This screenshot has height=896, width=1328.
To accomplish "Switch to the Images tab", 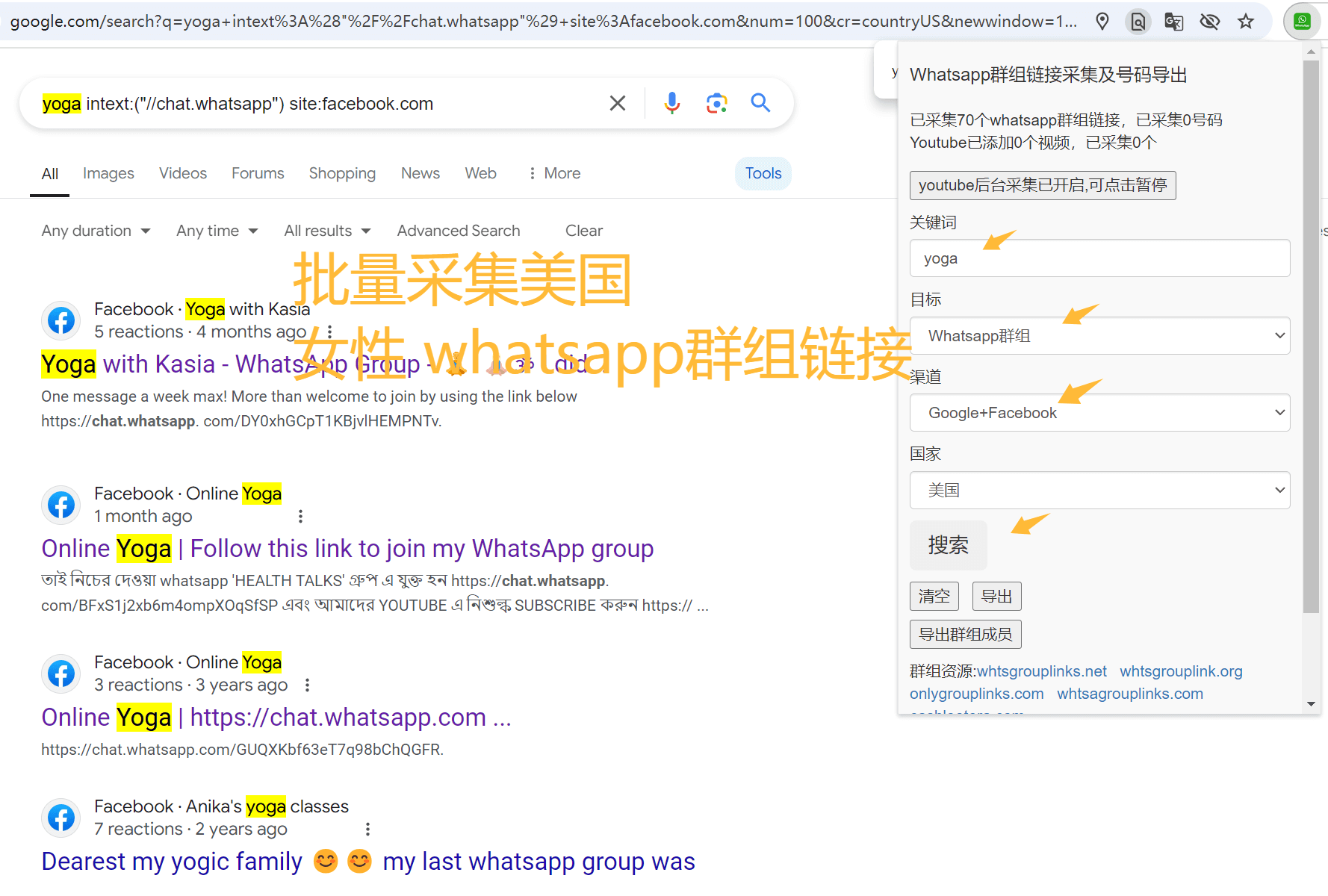I will (108, 173).
